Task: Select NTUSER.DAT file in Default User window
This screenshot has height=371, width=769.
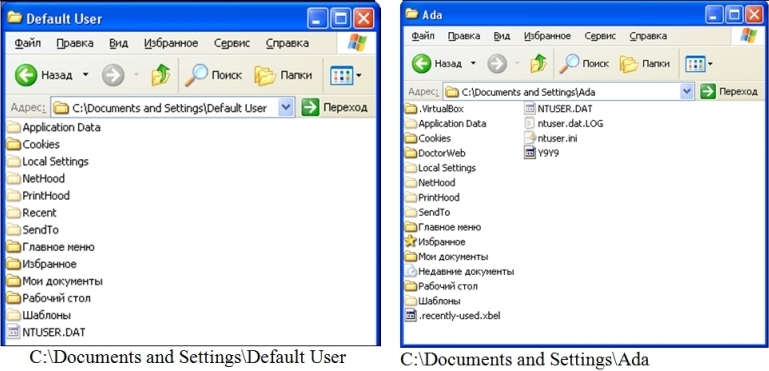Action: pos(47,332)
